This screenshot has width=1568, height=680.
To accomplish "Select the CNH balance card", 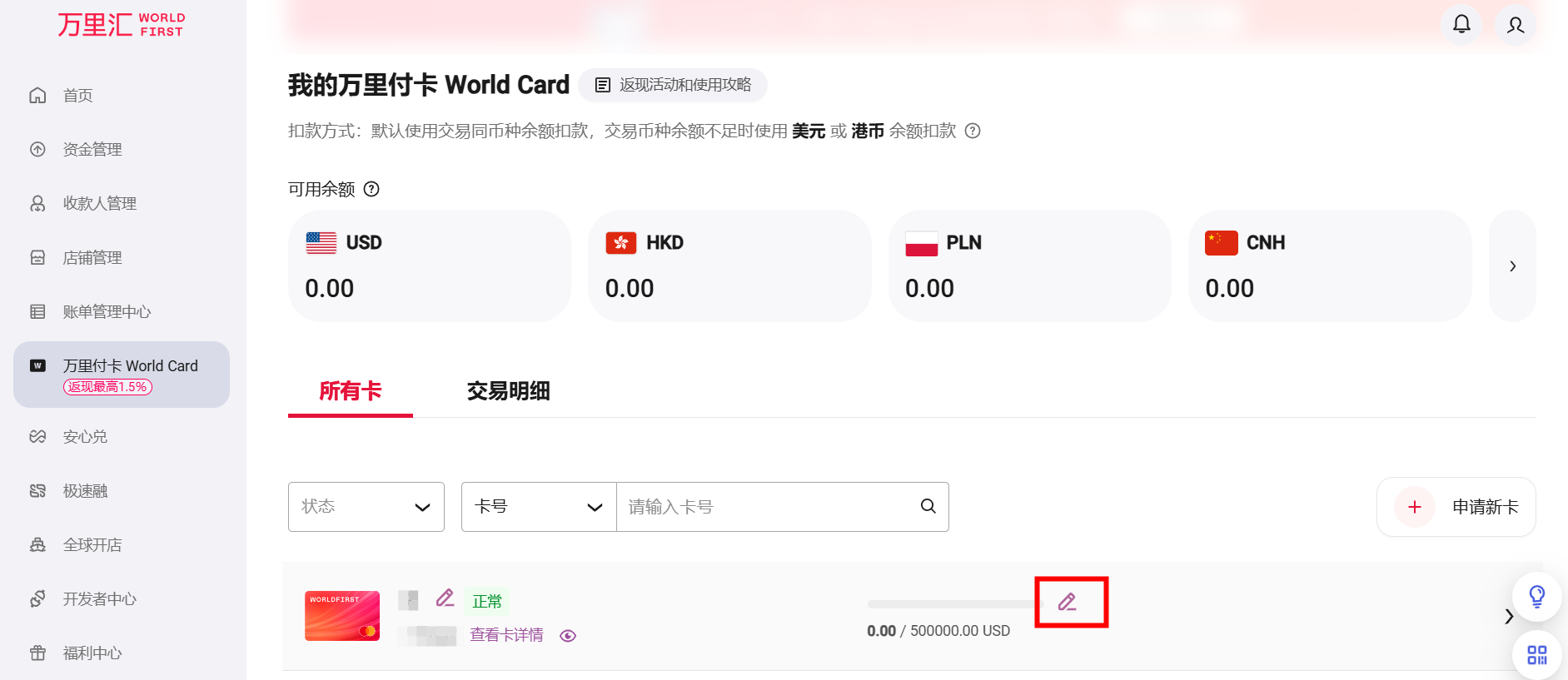I will tap(1330, 266).
